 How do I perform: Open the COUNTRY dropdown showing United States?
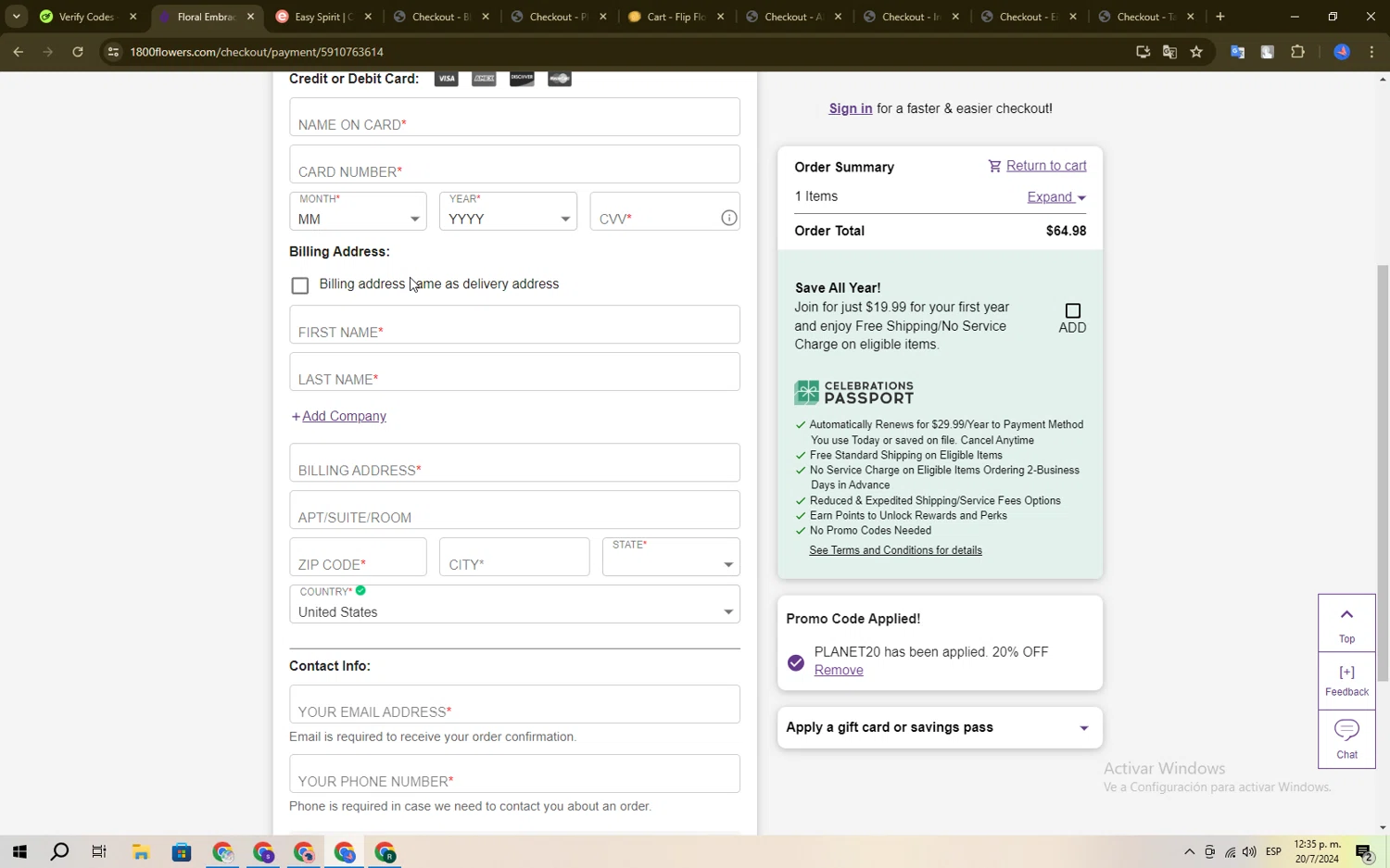[514, 604]
